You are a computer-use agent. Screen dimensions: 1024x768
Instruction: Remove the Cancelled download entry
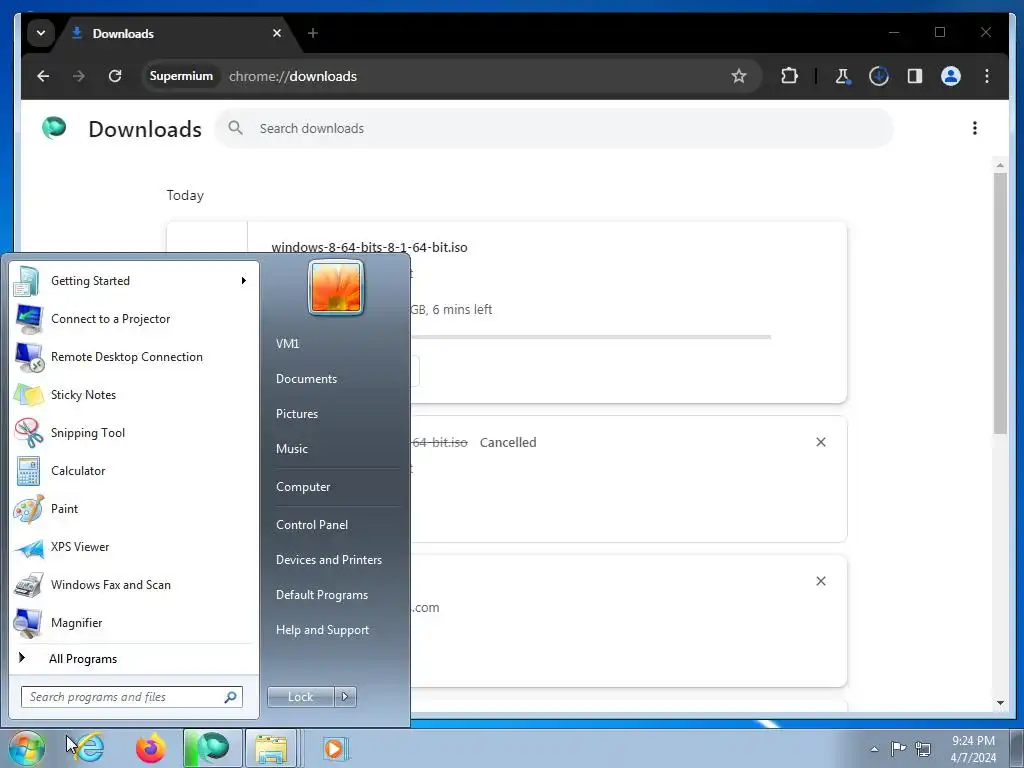821,442
